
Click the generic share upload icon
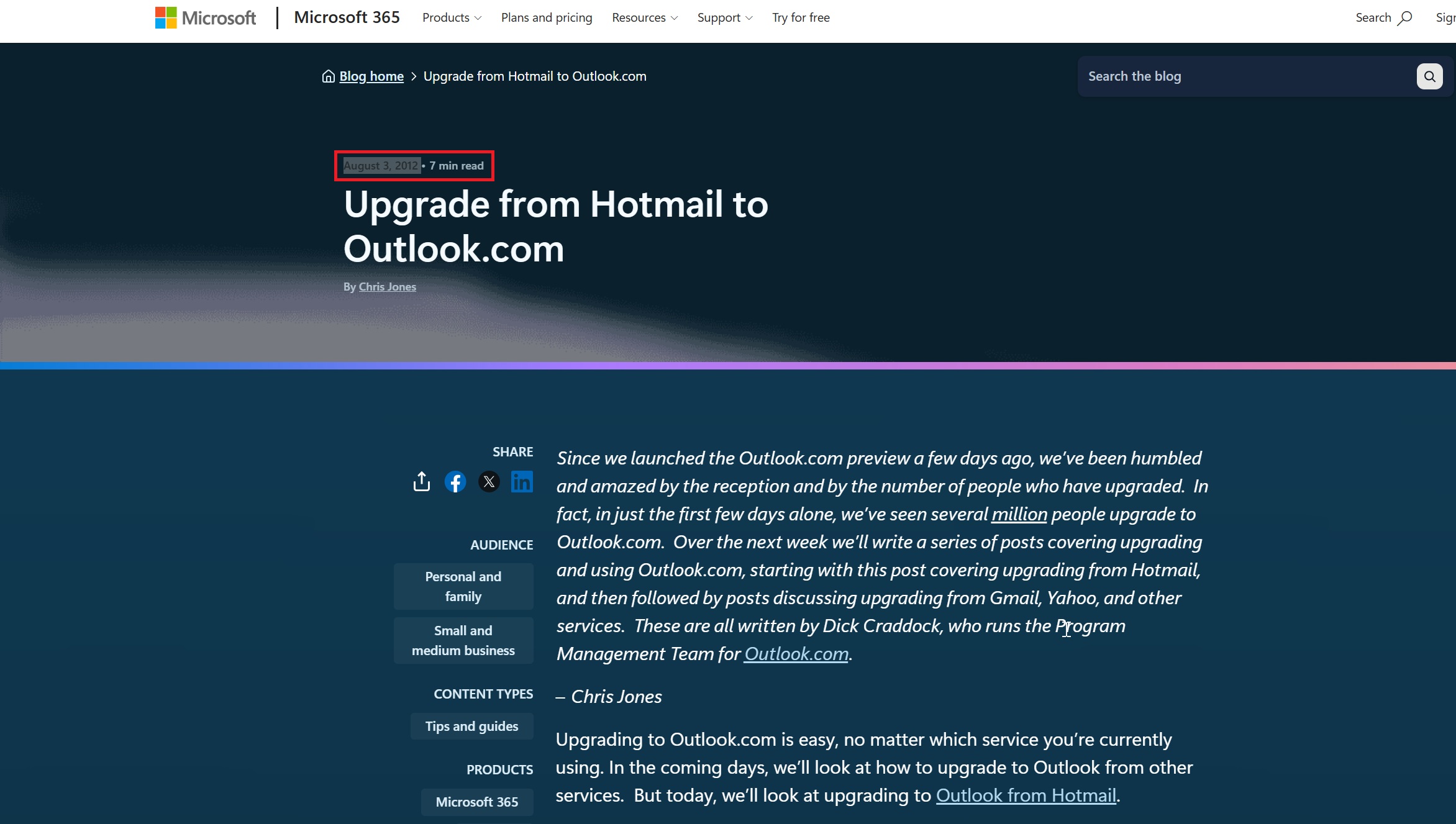click(x=422, y=481)
